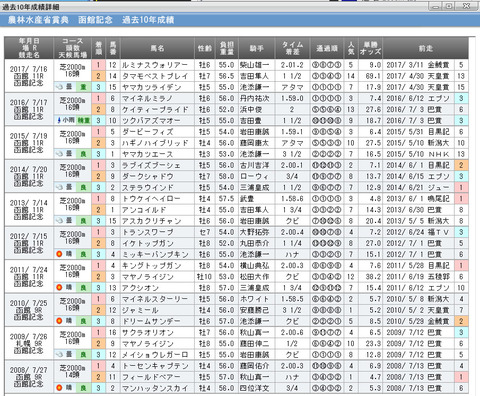This screenshot has width=480, height=396.
Task: Click horse name ステラウインド
Action: [x=148, y=187]
